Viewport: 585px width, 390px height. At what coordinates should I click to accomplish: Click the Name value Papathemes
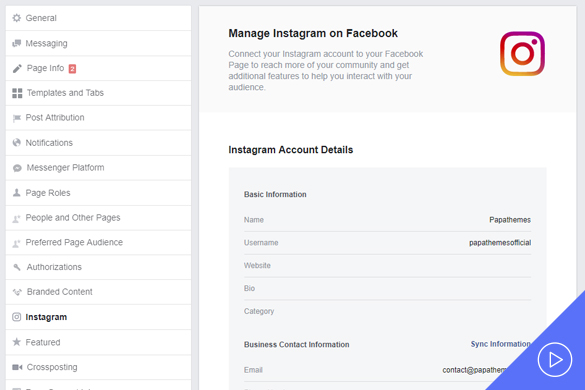point(510,220)
